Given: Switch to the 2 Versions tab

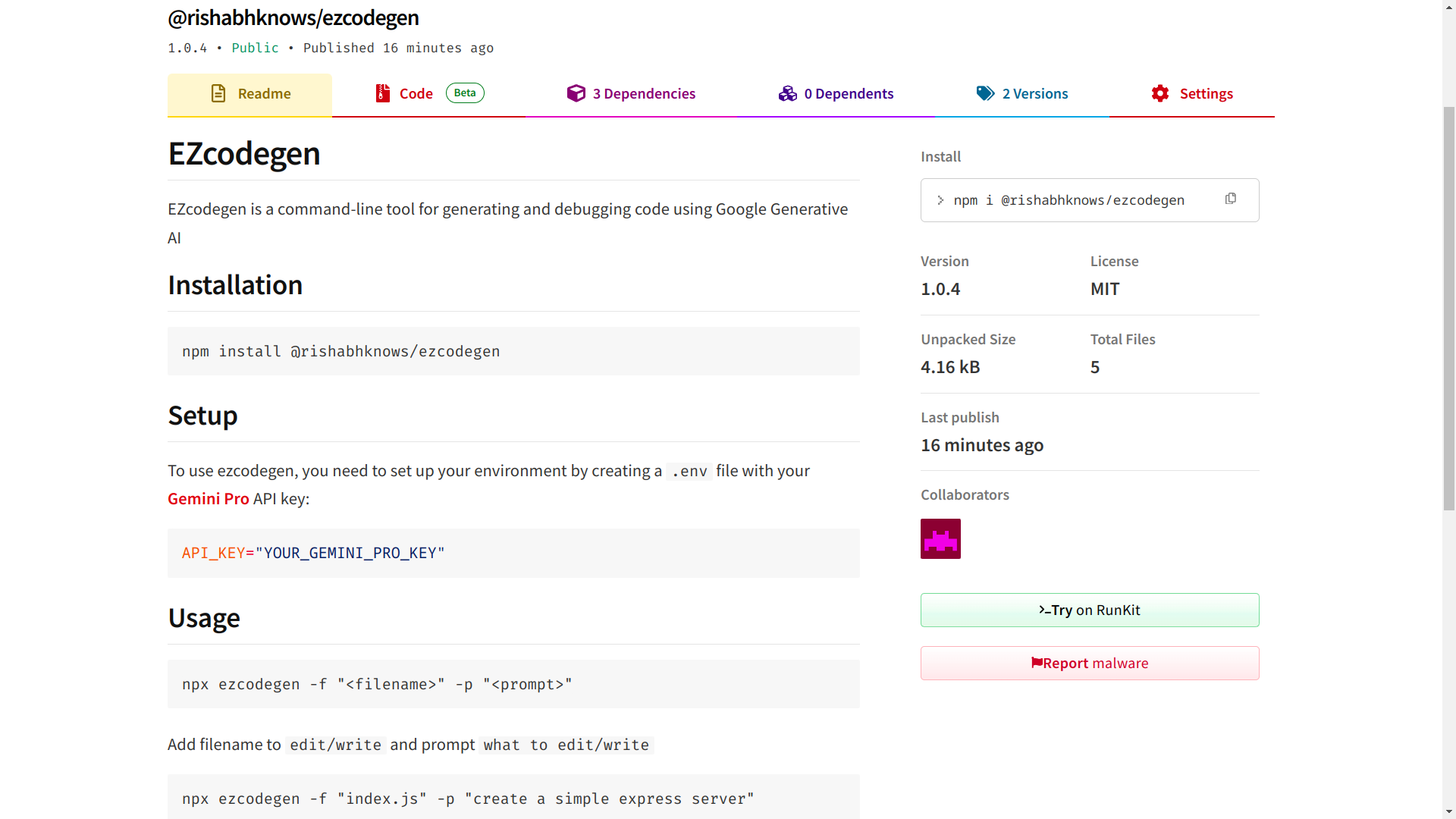Looking at the screenshot, I should (1034, 94).
